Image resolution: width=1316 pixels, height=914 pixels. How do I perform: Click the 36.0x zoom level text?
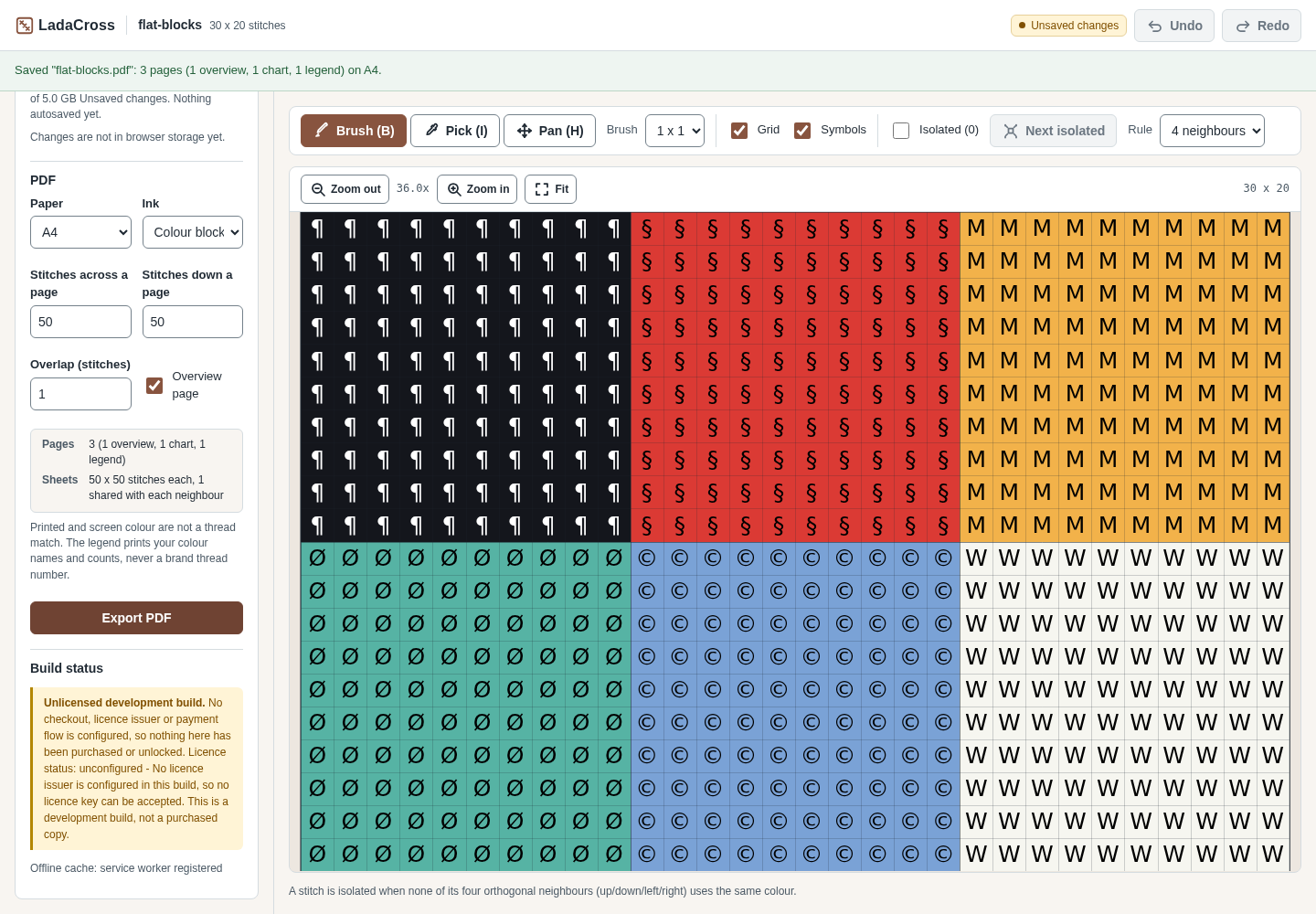(412, 188)
